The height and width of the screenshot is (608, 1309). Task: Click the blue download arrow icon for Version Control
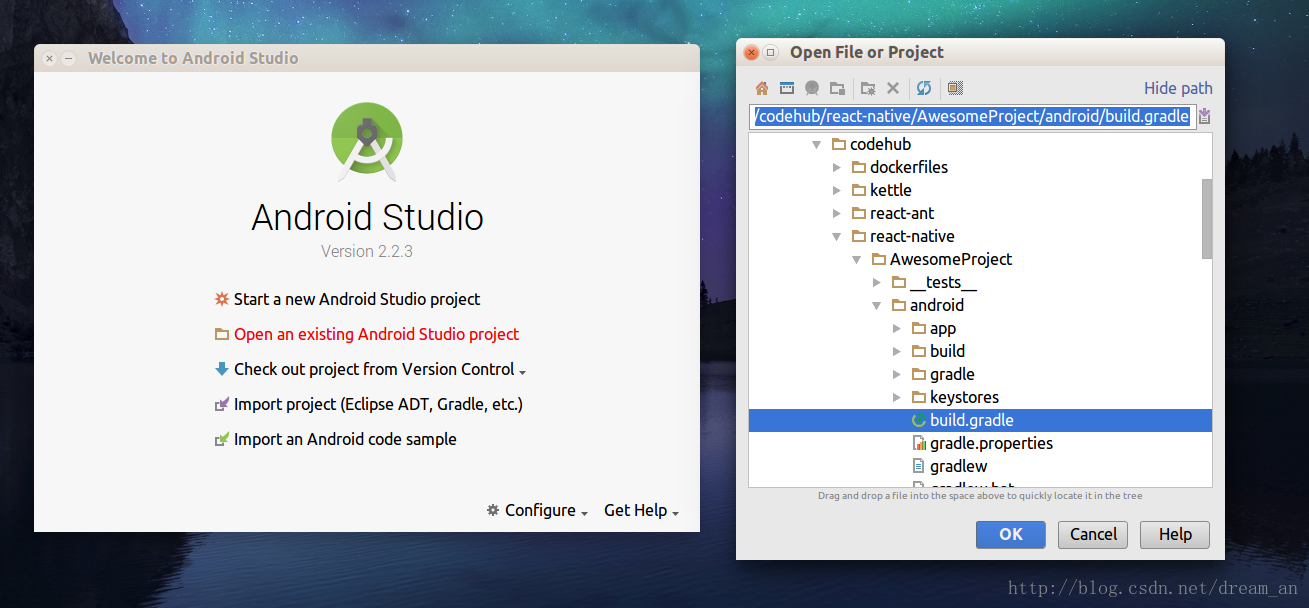pos(222,369)
